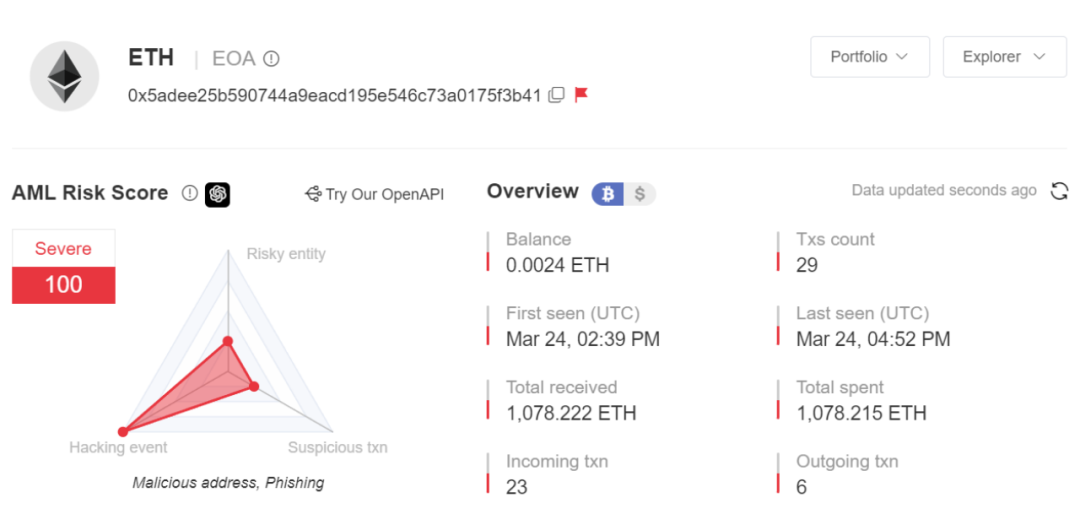Click the AML Risk Score info icon
This screenshot has width=1080, height=525.
point(189,194)
